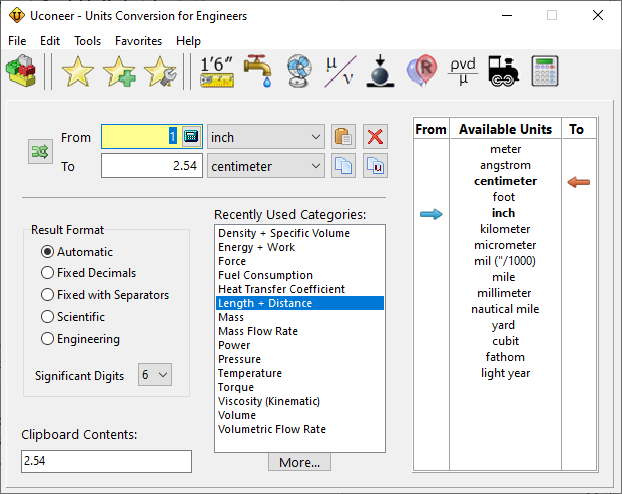This screenshot has width=622, height=494.
Task: Open the calculator from the toolbar
Action: coord(545,71)
